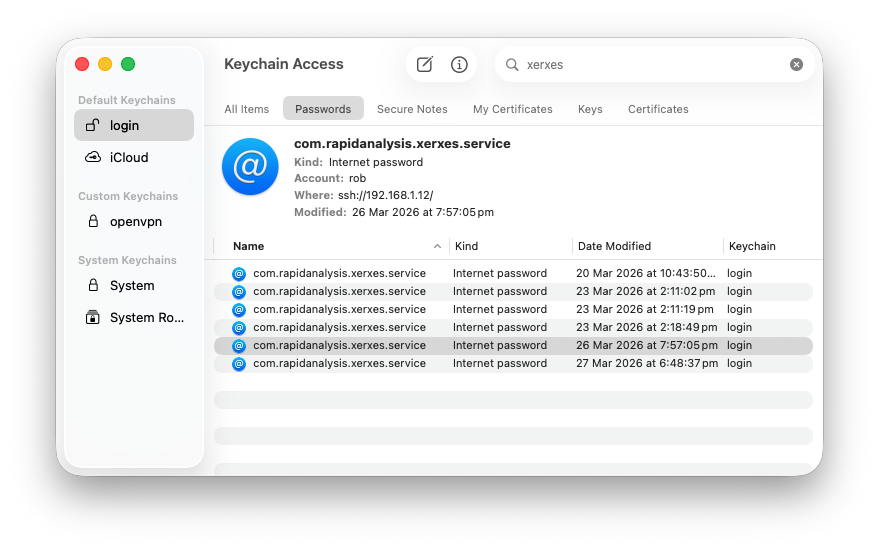Select the entry modified 20 Mar 2026
This screenshot has width=879, height=550.
click(x=513, y=273)
